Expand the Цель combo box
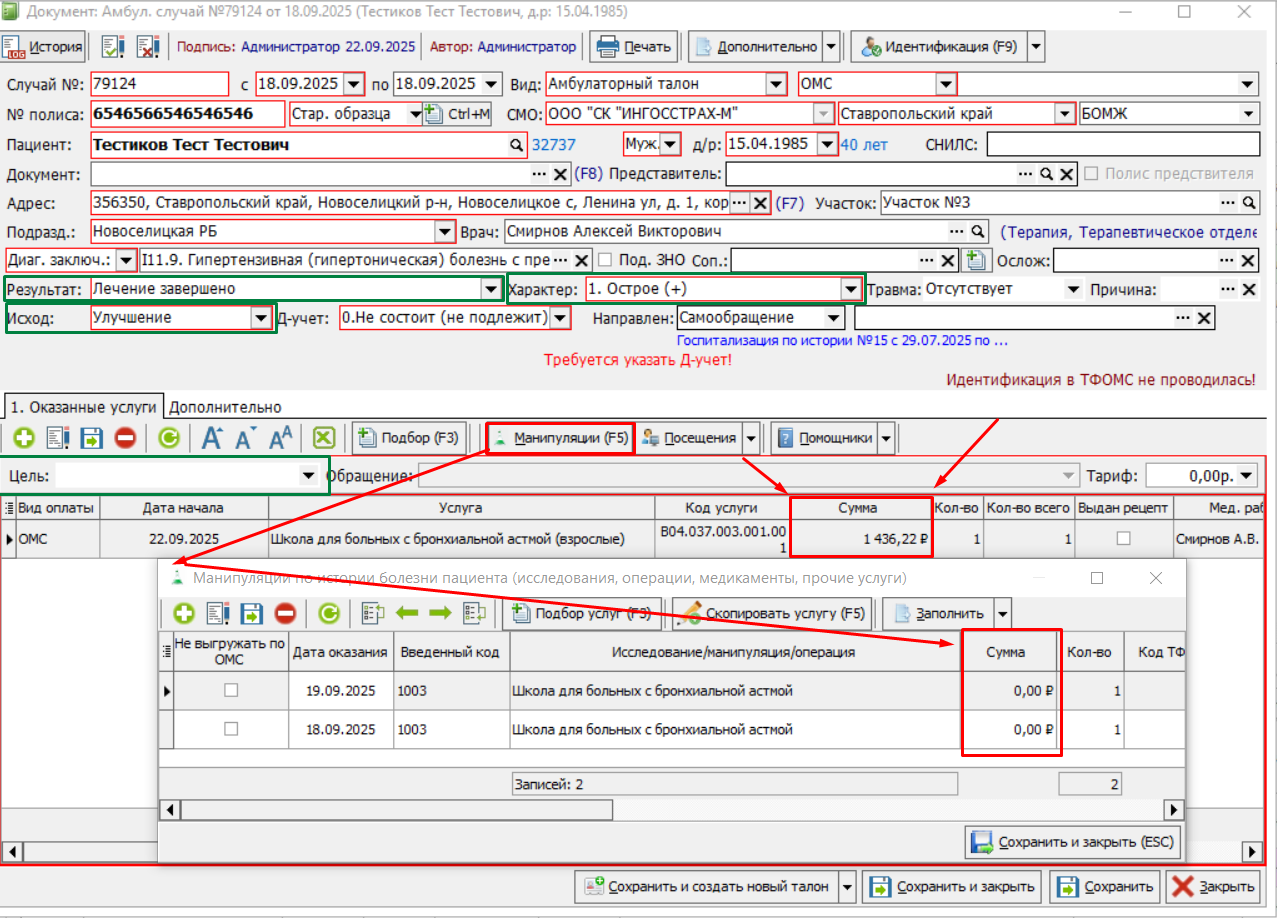 point(308,476)
